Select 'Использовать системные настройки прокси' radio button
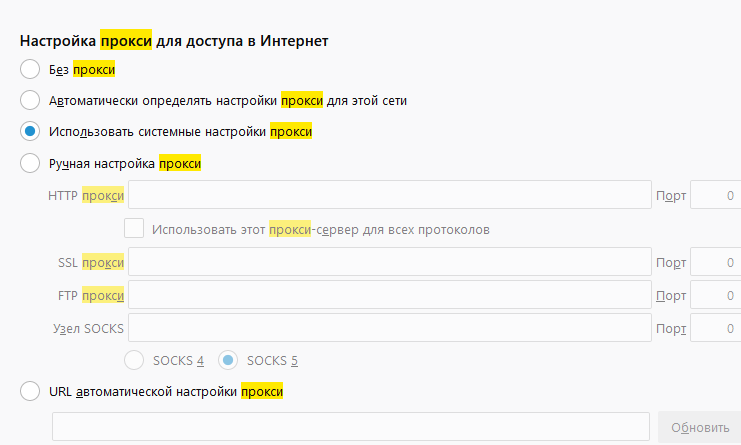 tap(30, 131)
